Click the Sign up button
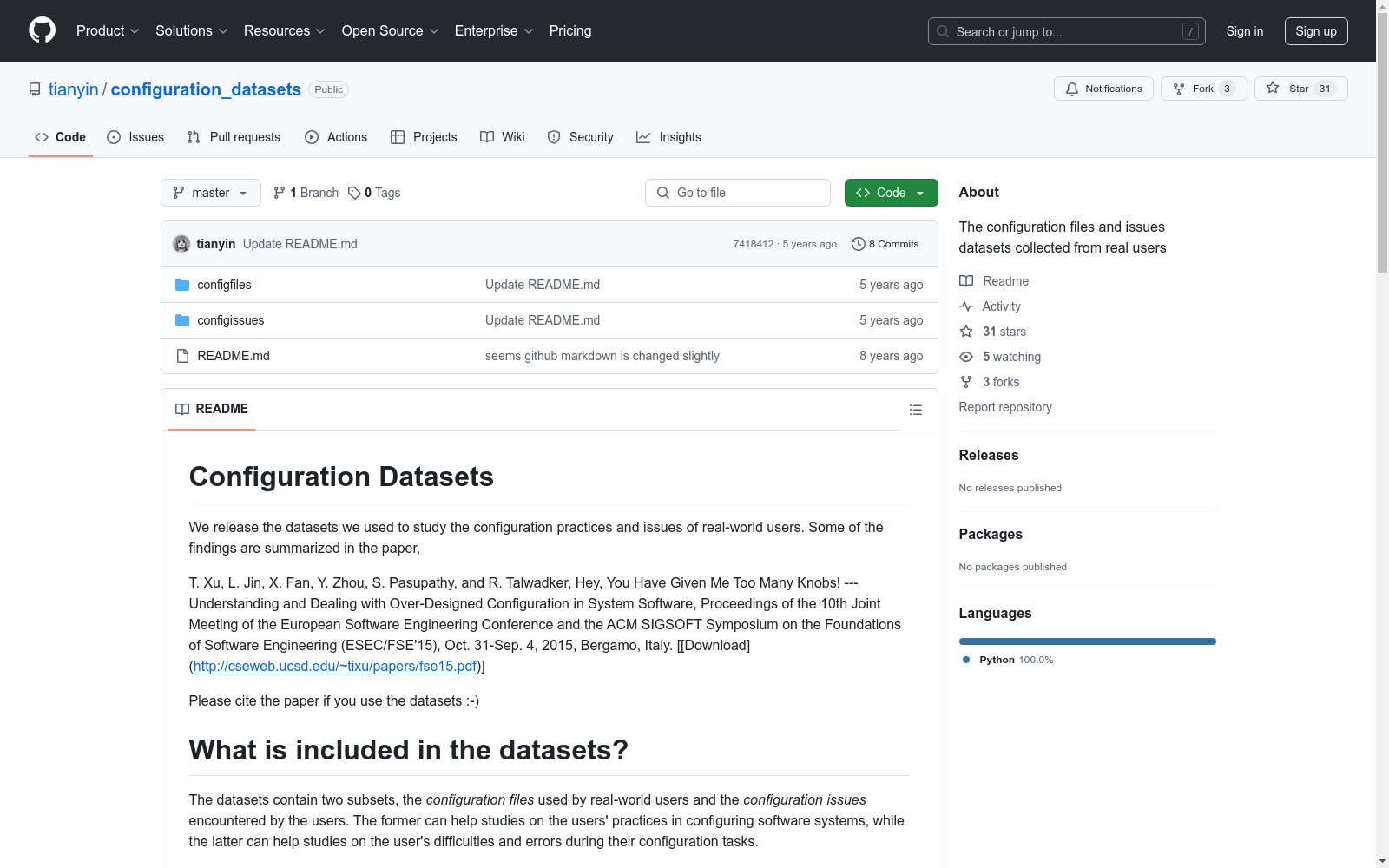Screen dimensions: 1389x868 [1316, 31]
